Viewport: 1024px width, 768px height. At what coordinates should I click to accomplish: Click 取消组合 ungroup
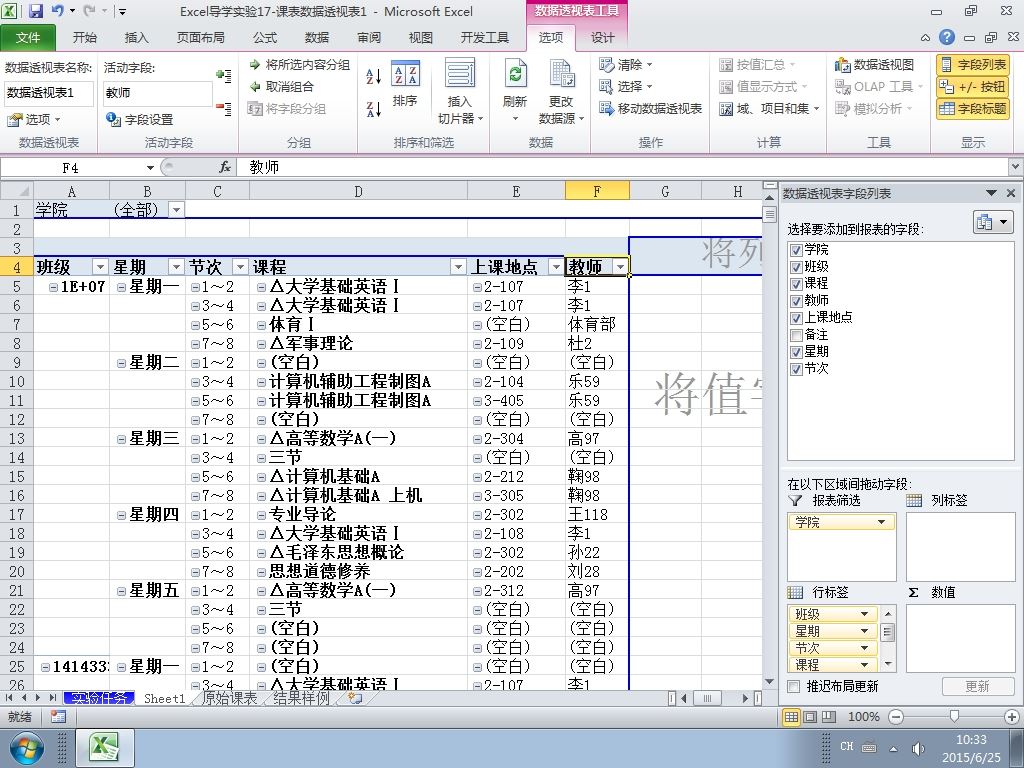[x=281, y=86]
